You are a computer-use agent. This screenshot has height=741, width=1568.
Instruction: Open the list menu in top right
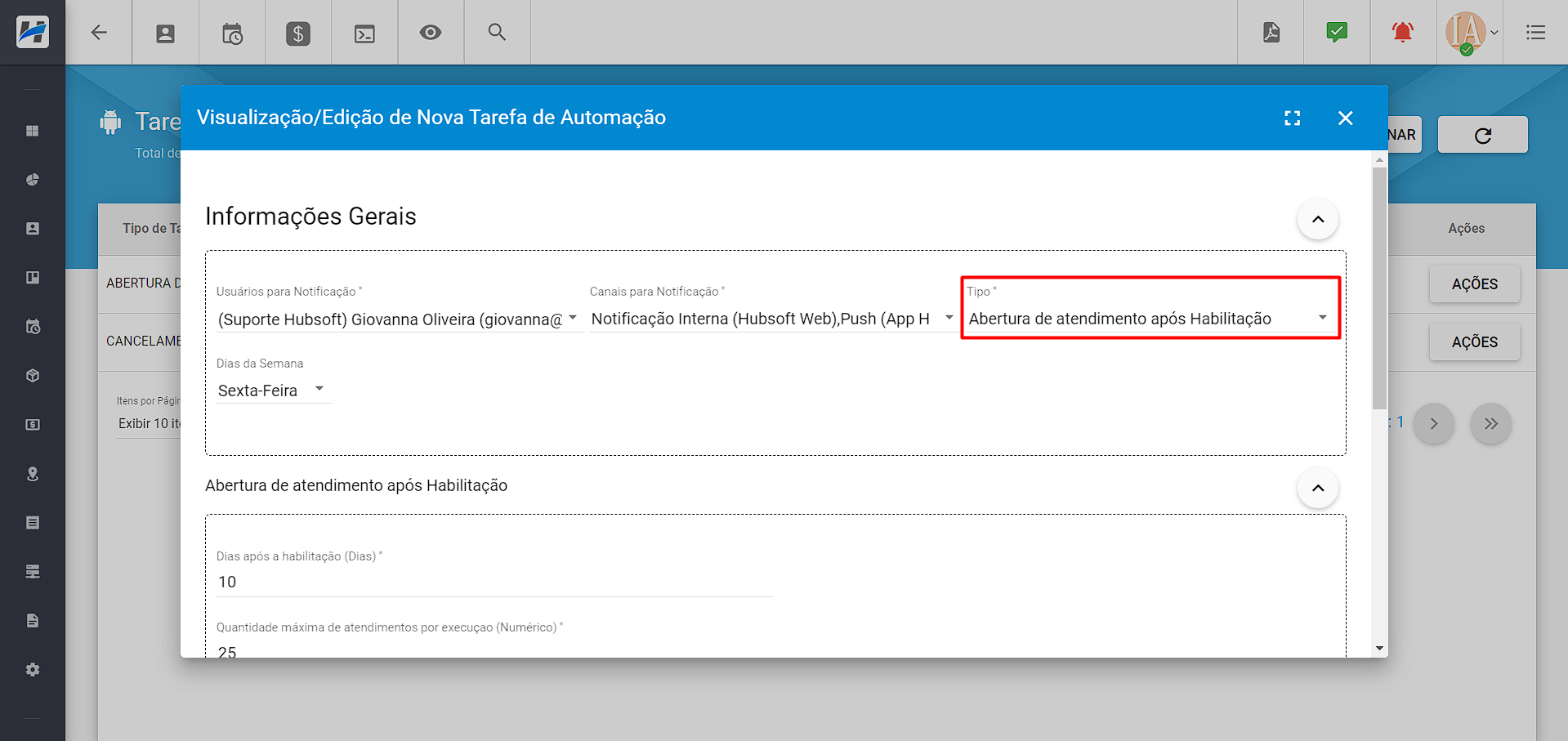[x=1535, y=33]
